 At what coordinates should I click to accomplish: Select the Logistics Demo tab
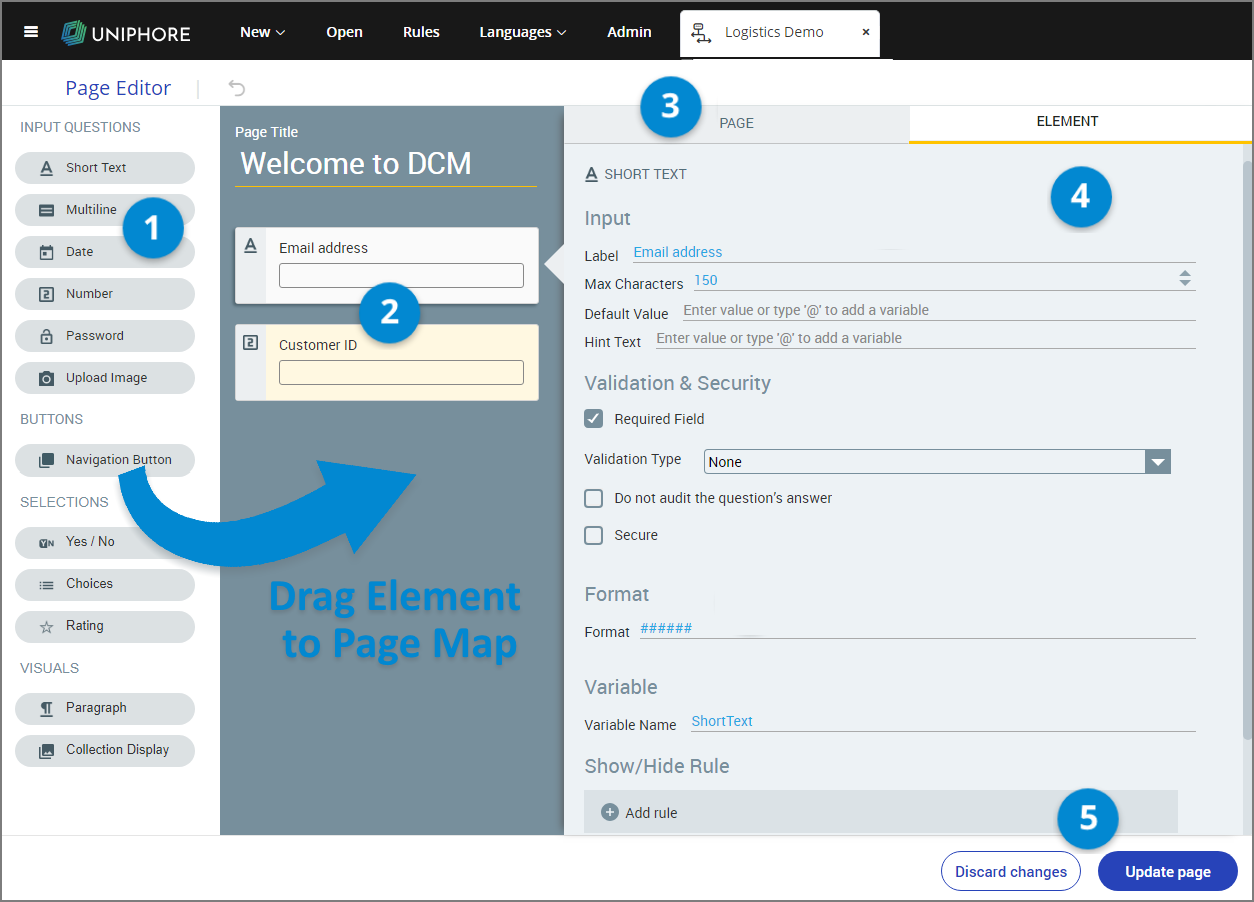pos(780,34)
